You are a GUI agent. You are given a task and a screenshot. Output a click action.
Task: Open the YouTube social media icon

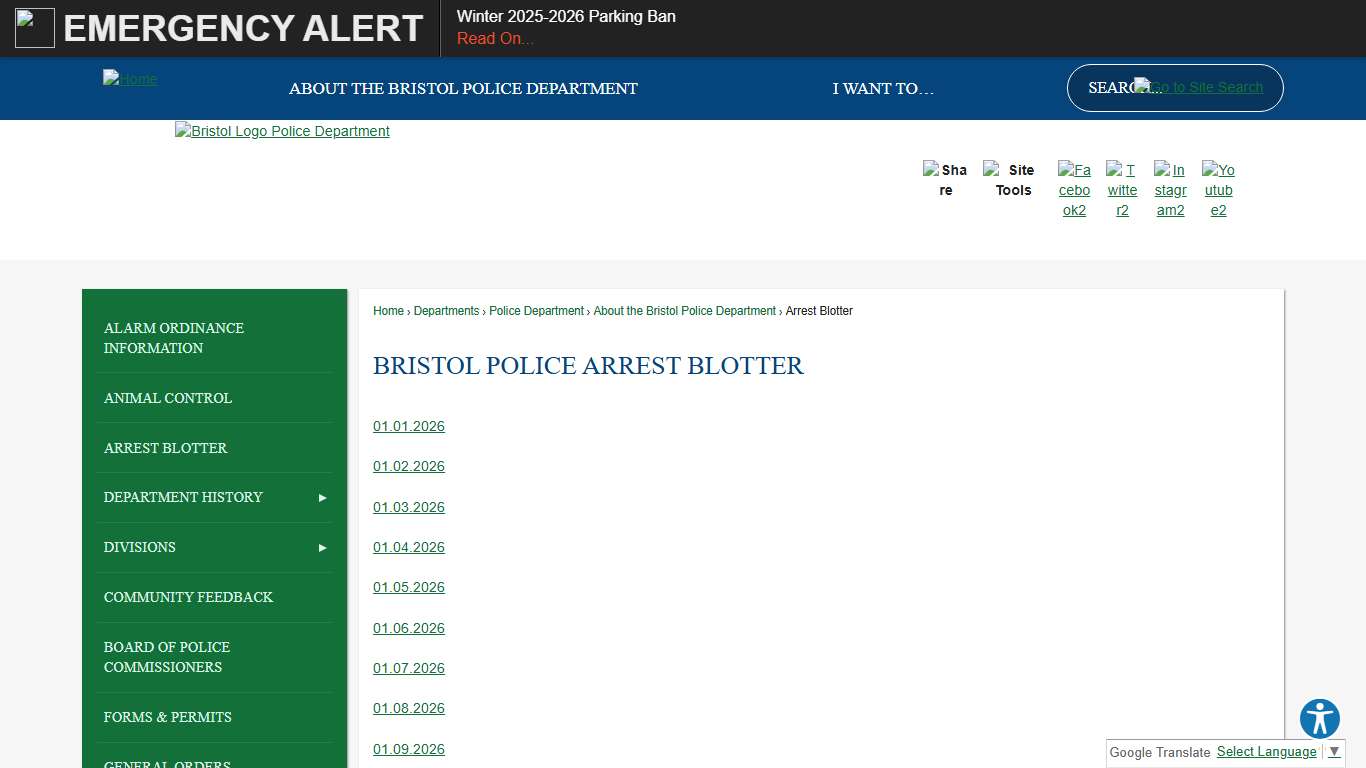pyautogui.click(x=1218, y=190)
